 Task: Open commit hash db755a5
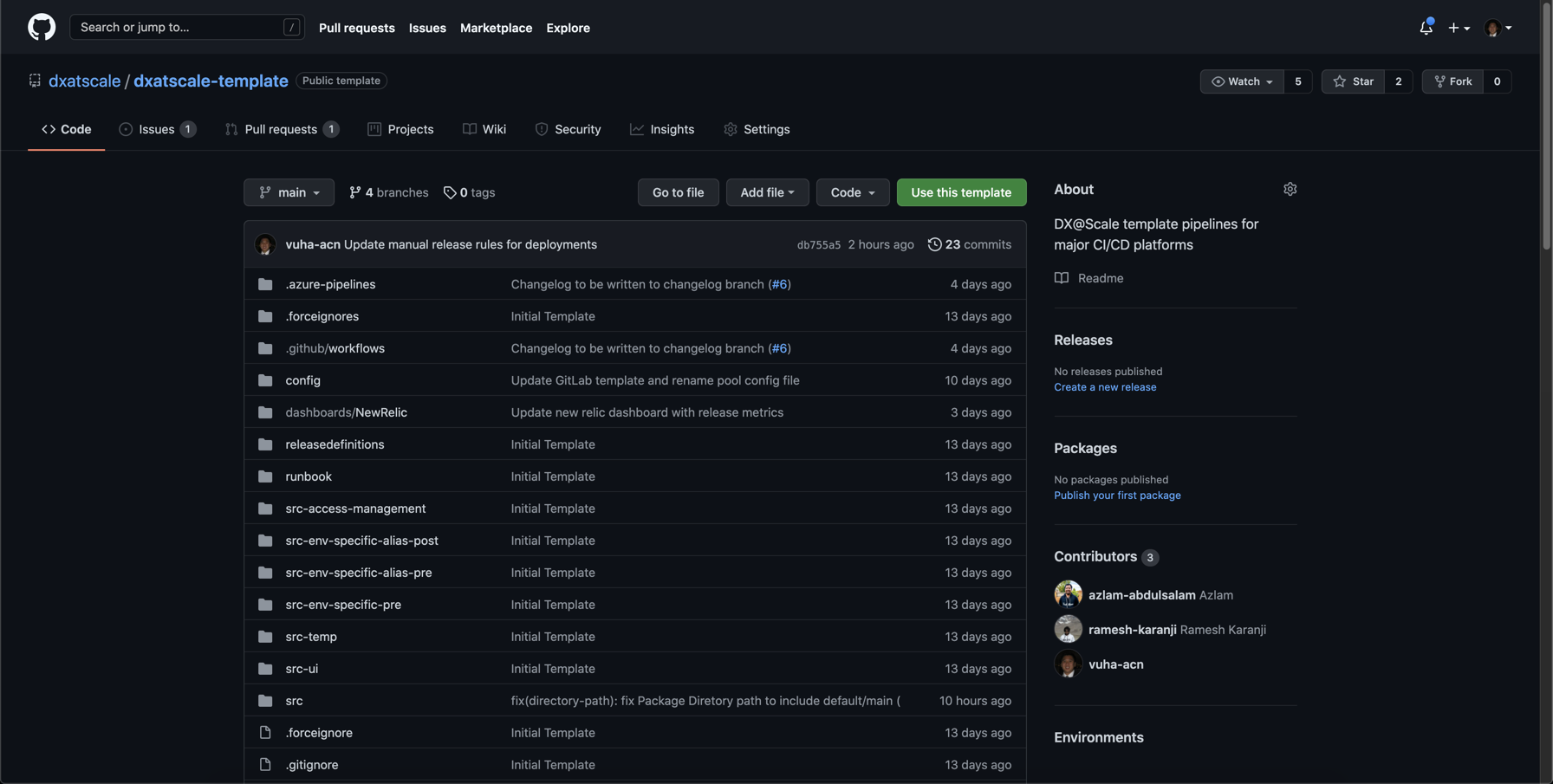[818, 245]
